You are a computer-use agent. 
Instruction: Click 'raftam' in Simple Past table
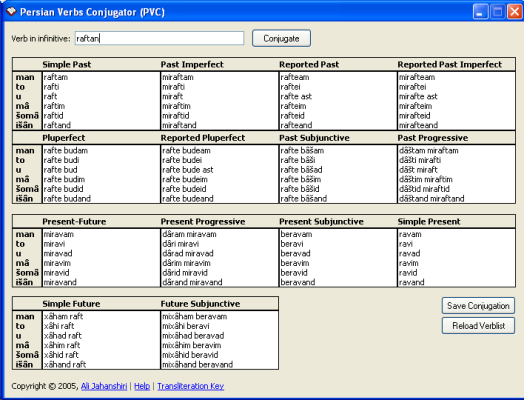pyautogui.click(x=56, y=77)
